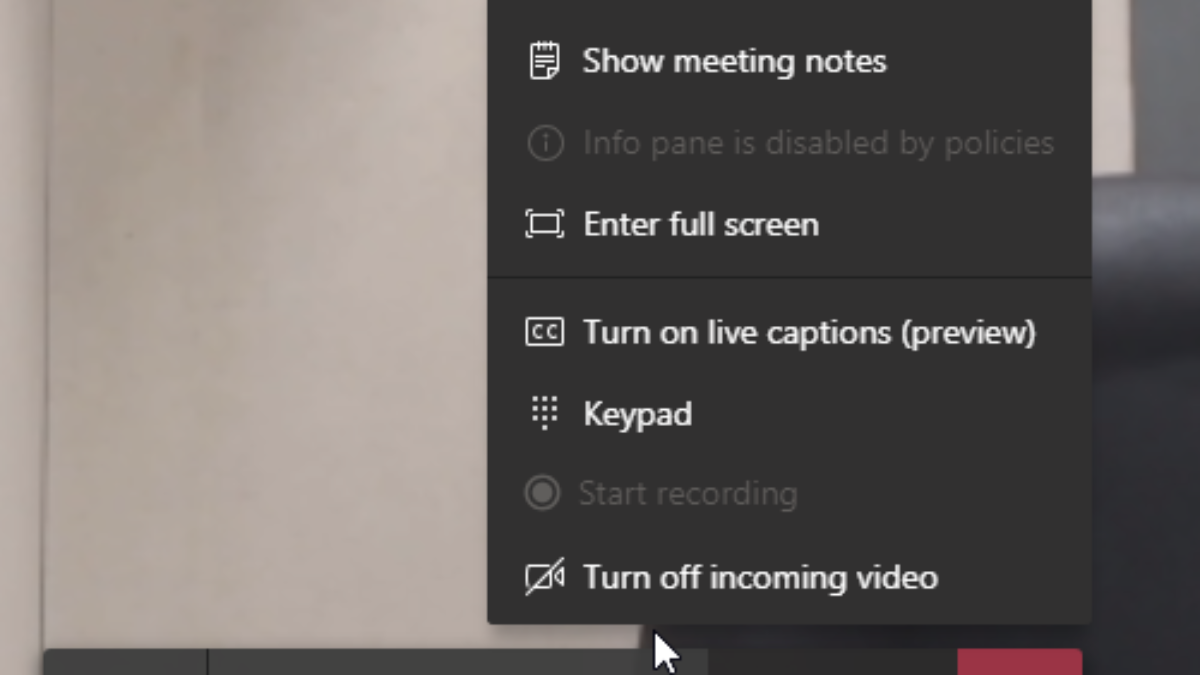The height and width of the screenshot is (675, 1200).
Task: Turn on live captions (preview)
Action: tap(809, 332)
